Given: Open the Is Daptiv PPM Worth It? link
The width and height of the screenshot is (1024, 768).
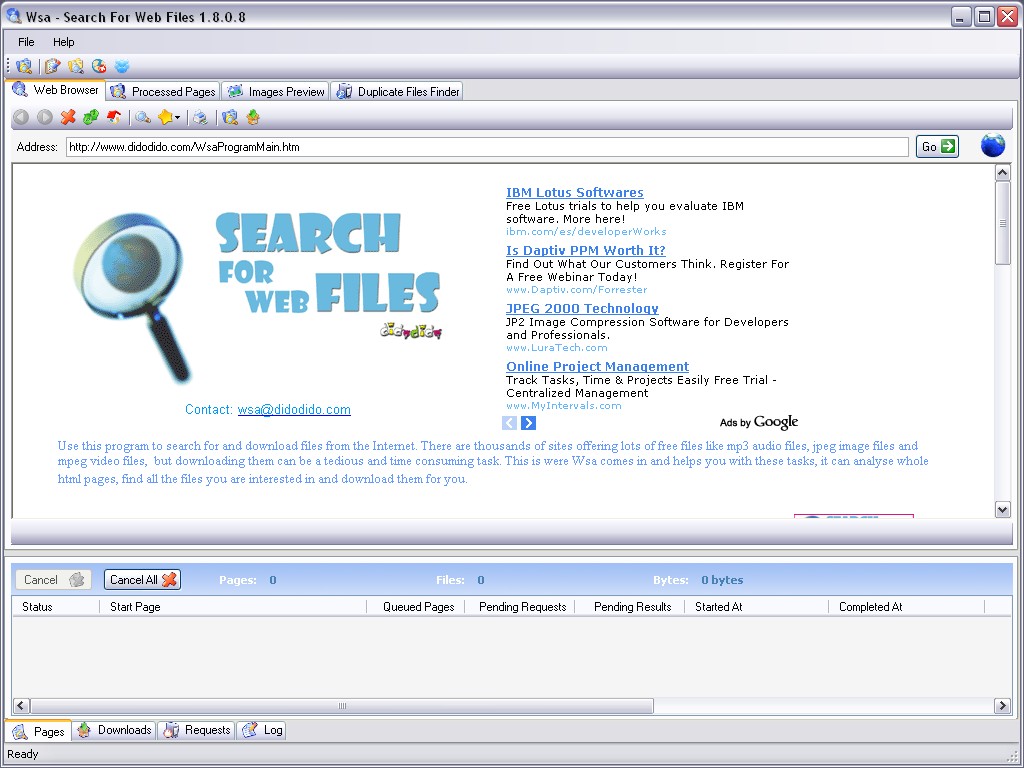Looking at the screenshot, I should tap(586, 251).
